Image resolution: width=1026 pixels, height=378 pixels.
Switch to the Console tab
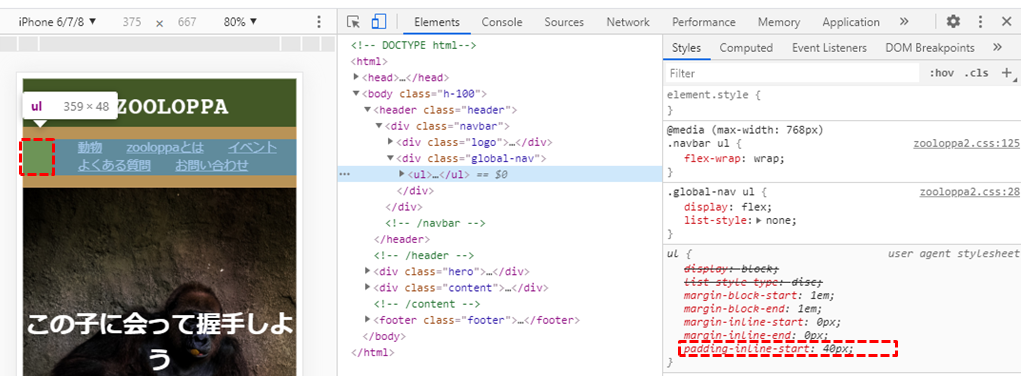pyautogui.click(x=502, y=22)
